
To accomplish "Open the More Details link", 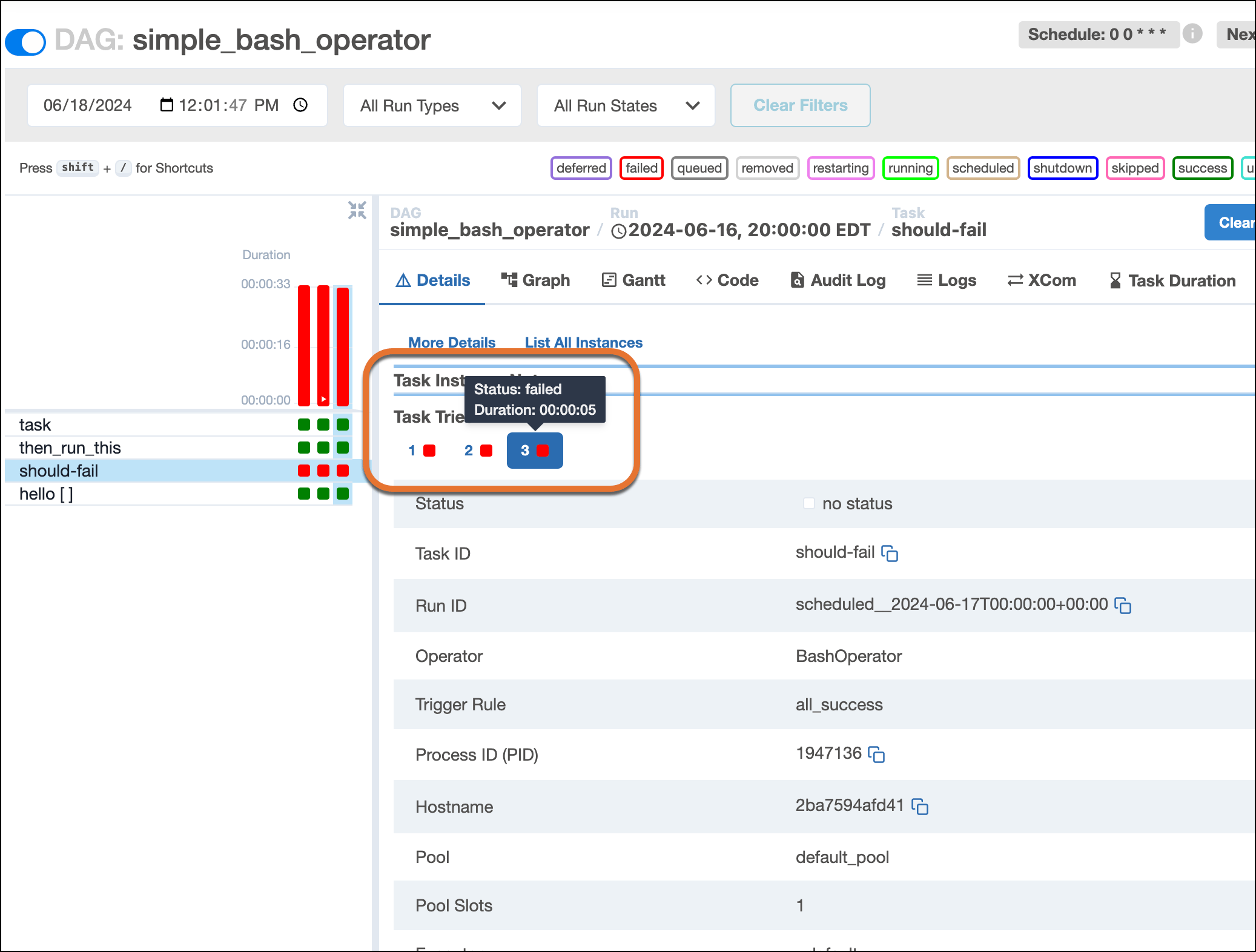I will tap(452, 342).
